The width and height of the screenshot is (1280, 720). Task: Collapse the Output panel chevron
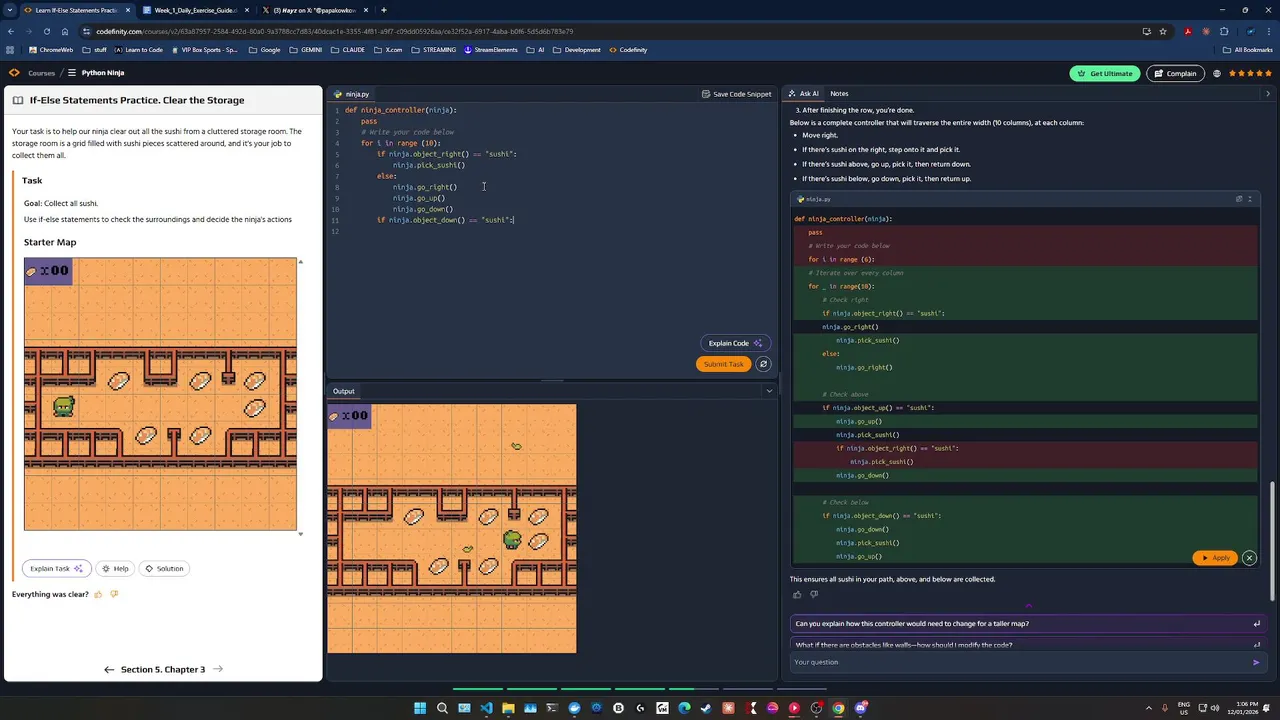click(769, 391)
